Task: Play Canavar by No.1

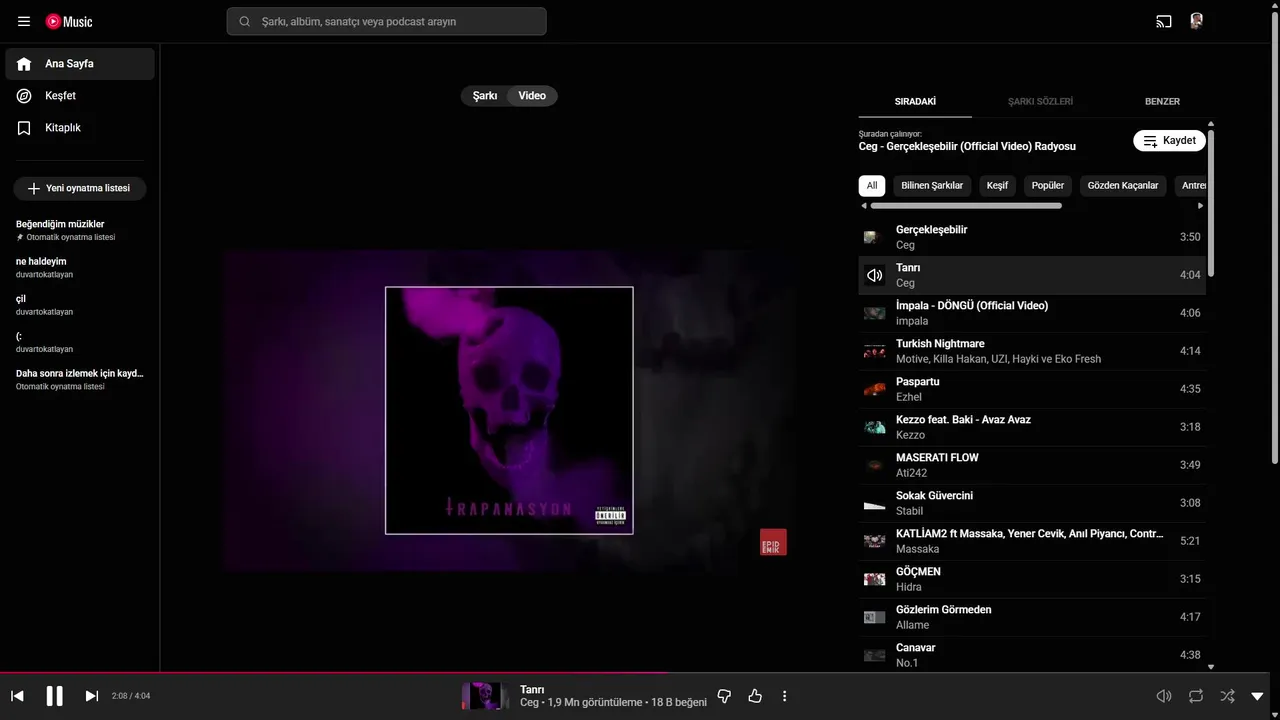Action: pyautogui.click(x=1032, y=655)
